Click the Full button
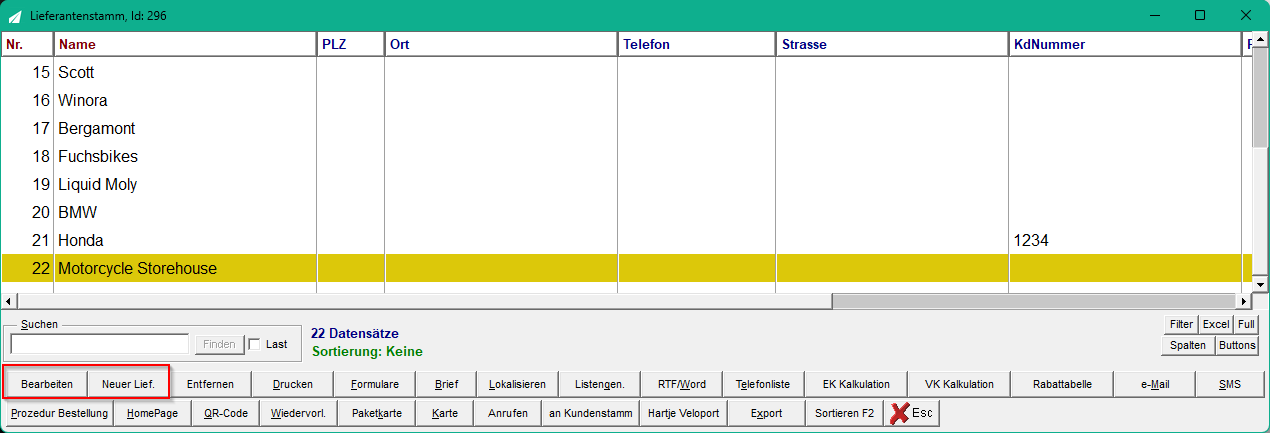Viewport: 1270px width, 433px height. [1246, 325]
